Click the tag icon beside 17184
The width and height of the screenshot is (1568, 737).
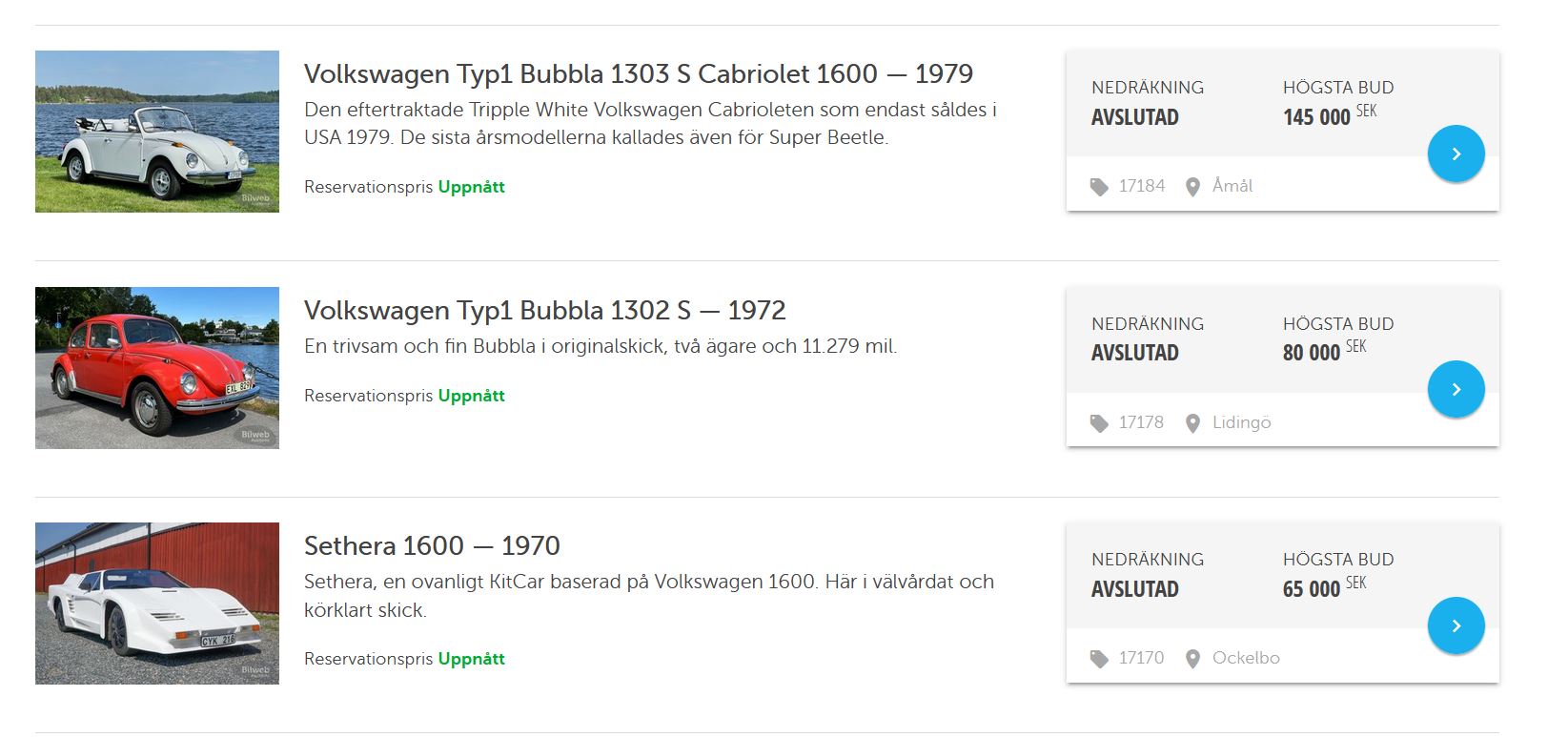(1099, 187)
